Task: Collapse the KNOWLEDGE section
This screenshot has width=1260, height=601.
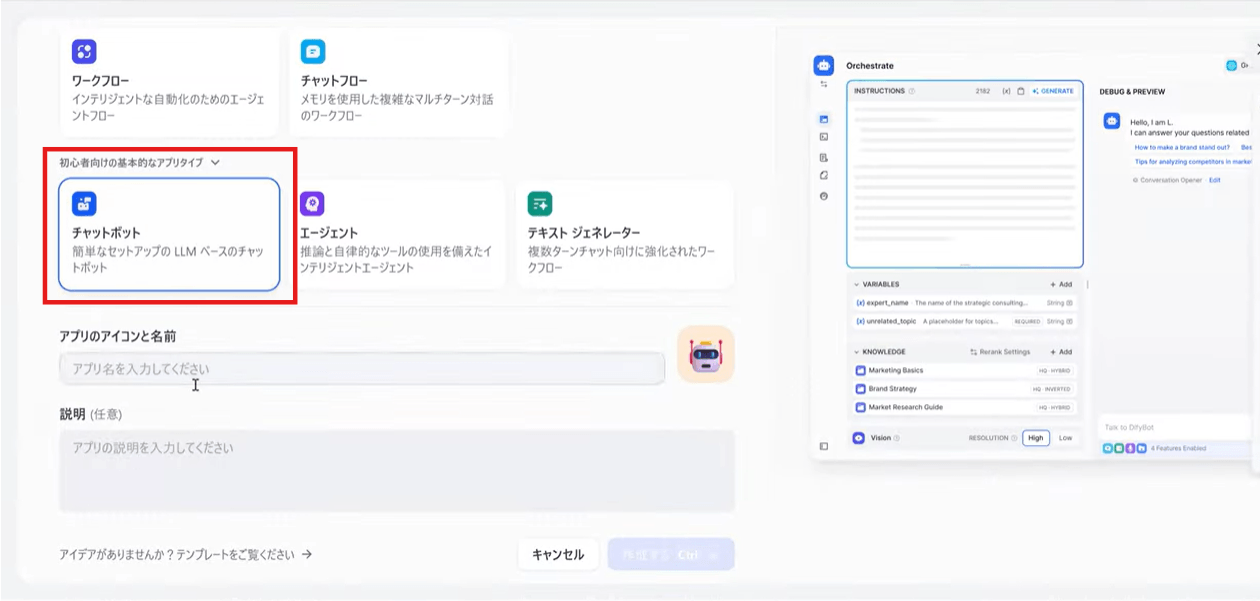Action: coord(857,352)
